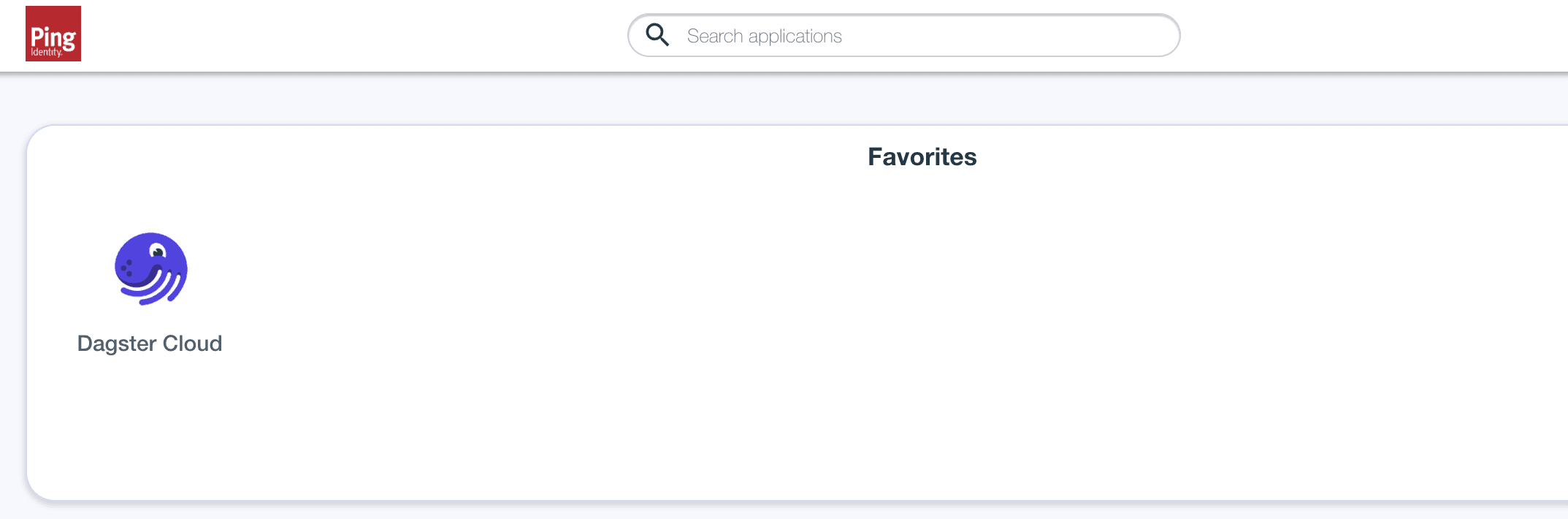Open Dagster Cloud via its name link
The height and width of the screenshot is (519, 1568).
point(149,343)
